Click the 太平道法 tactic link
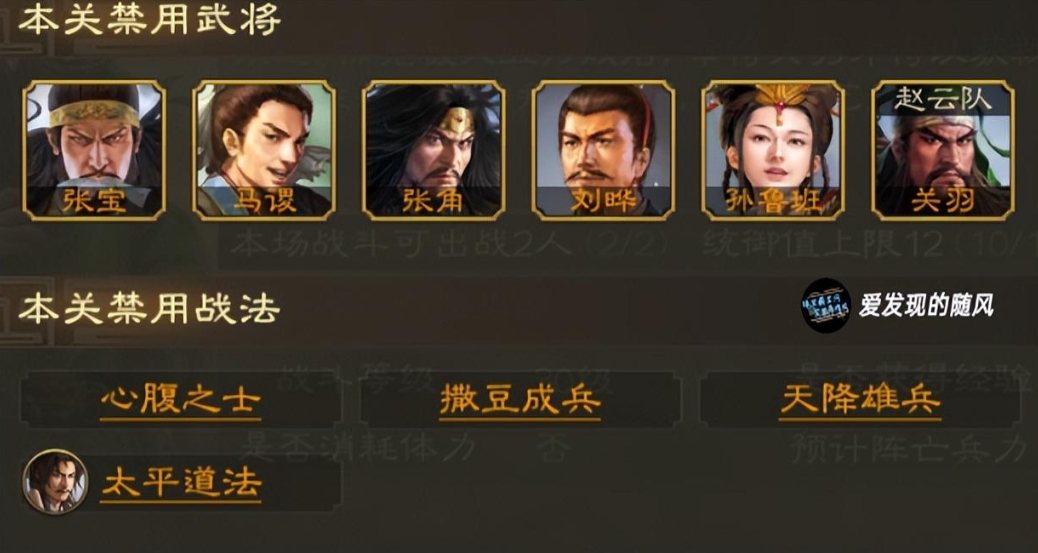 coord(181,483)
